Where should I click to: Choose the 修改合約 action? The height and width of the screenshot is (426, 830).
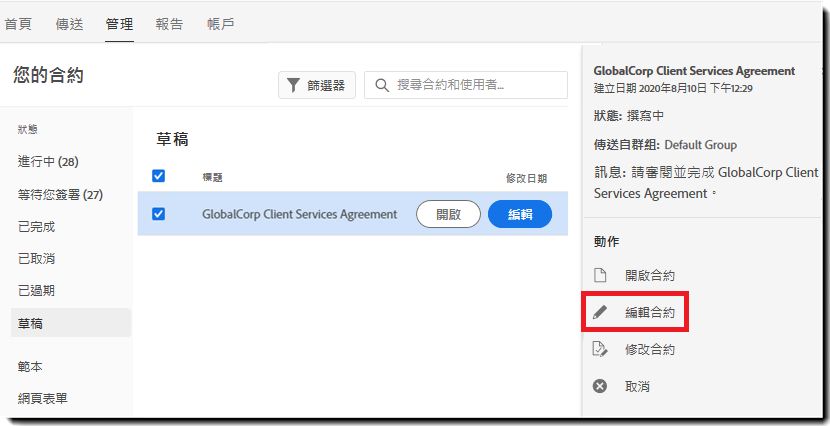click(650, 350)
